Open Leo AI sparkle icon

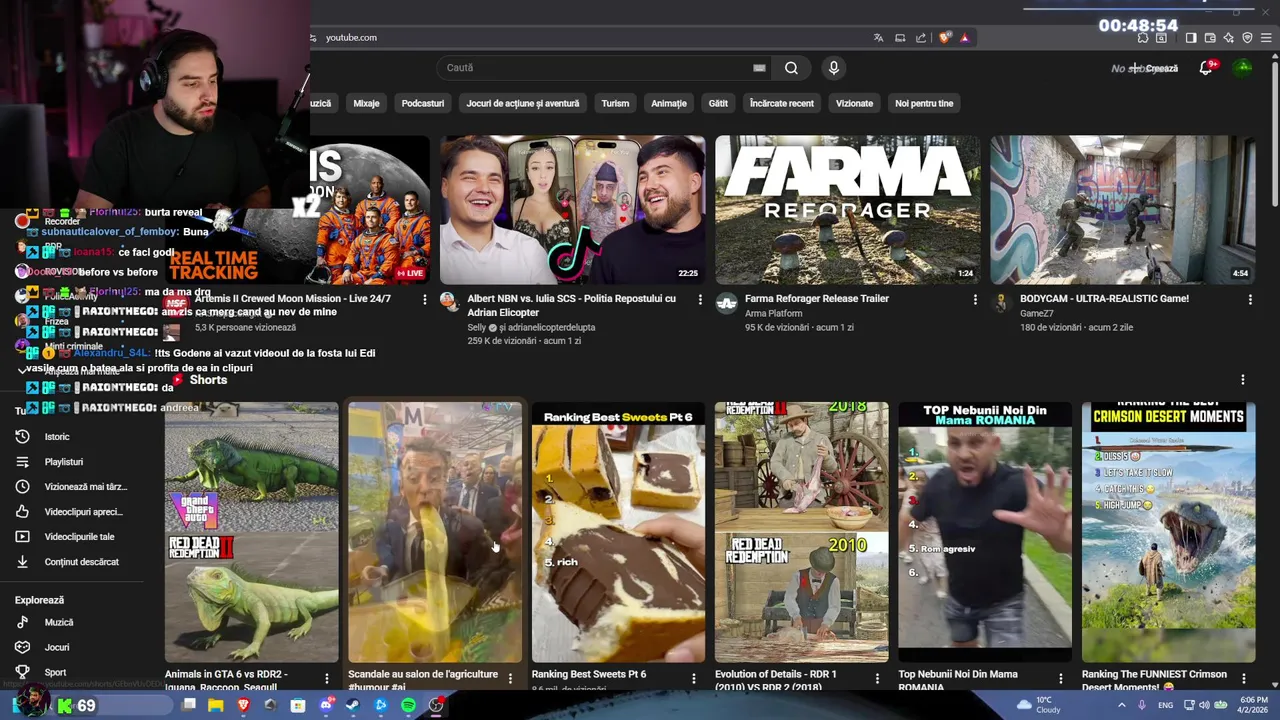(x=1229, y=38)
